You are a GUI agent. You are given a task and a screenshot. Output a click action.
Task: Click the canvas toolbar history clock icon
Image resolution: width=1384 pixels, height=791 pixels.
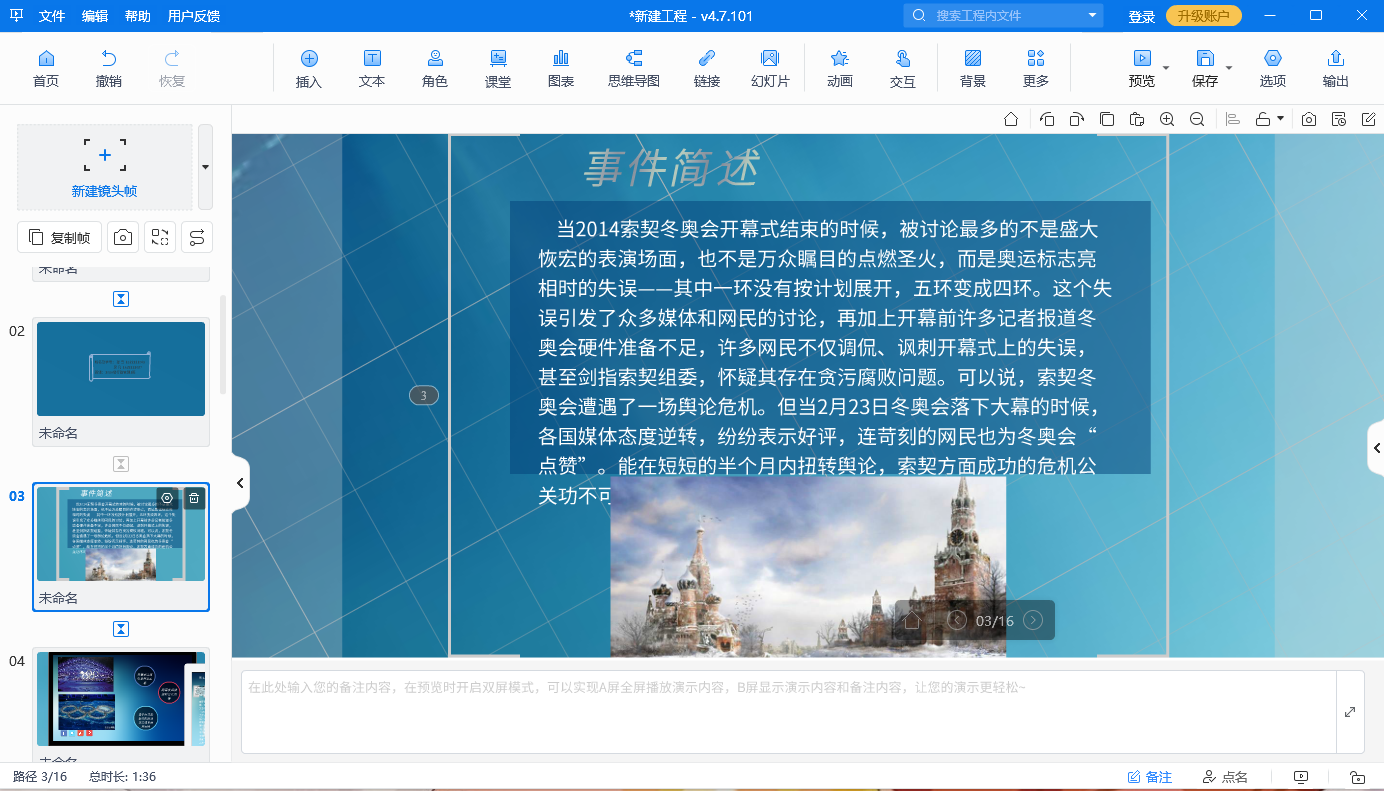(x=1339, y=119)
